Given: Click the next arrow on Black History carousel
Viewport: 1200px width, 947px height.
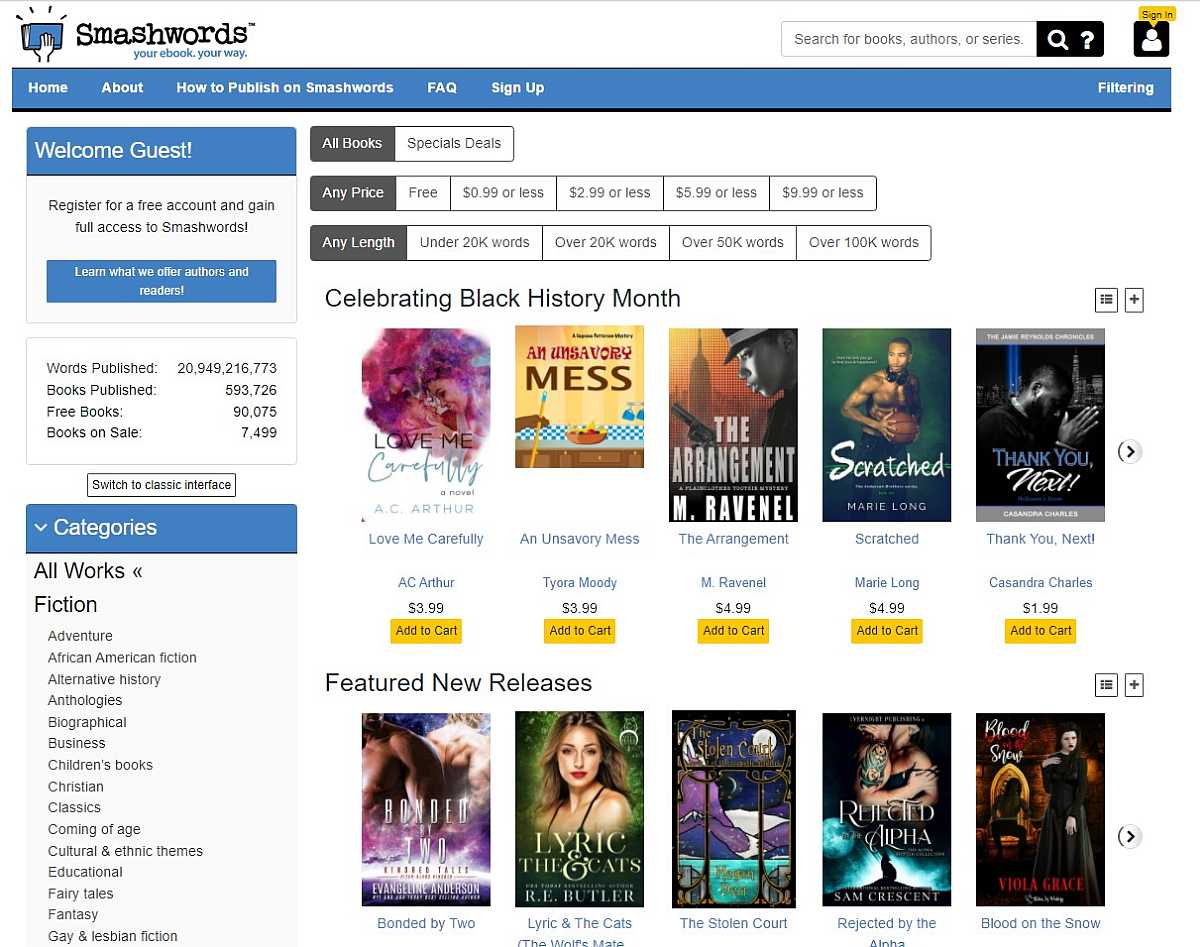Looking at the screenshot, I should point(1129,452).
